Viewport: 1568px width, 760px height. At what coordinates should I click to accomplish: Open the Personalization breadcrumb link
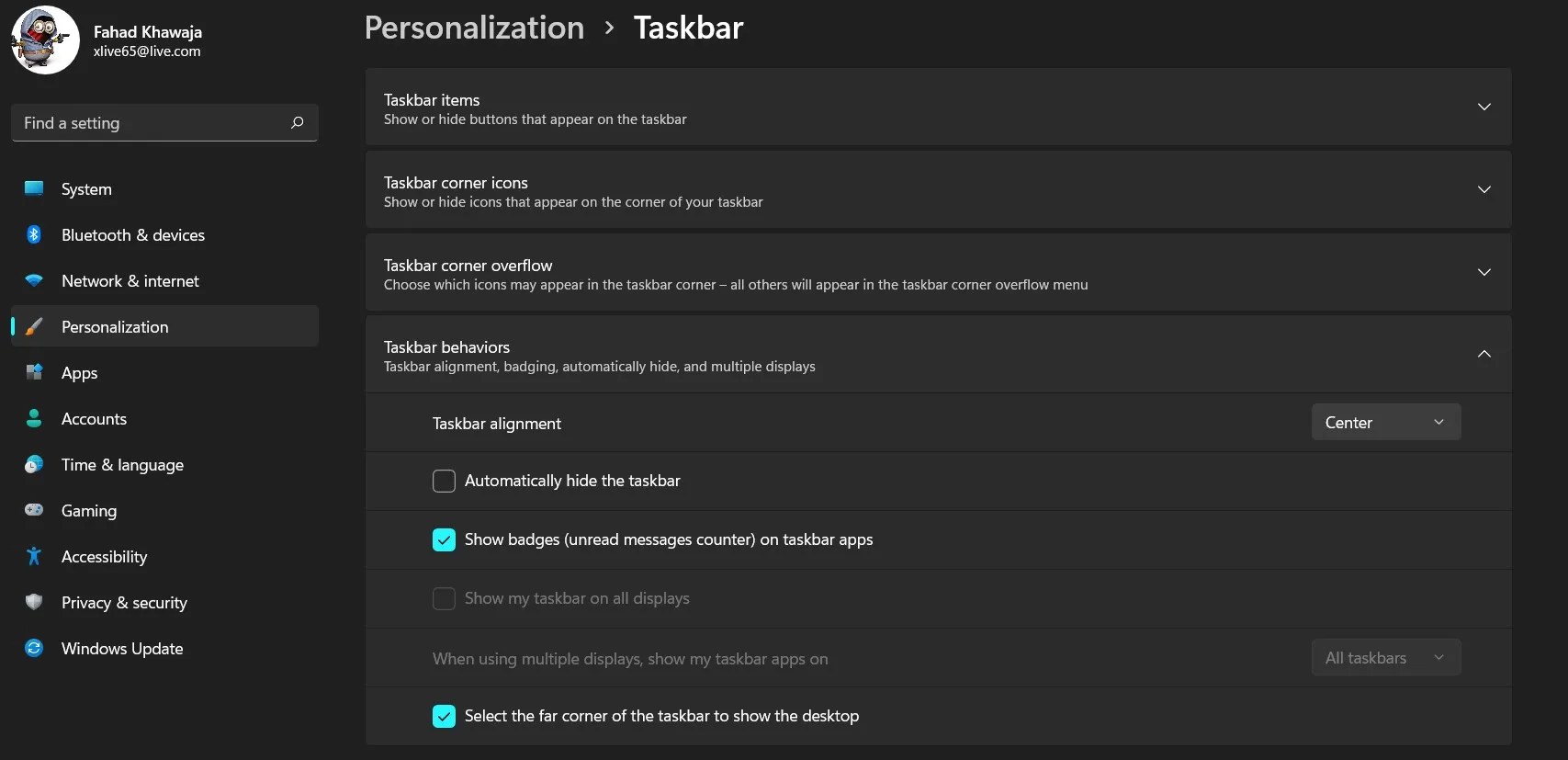click(x=474, y=28)
